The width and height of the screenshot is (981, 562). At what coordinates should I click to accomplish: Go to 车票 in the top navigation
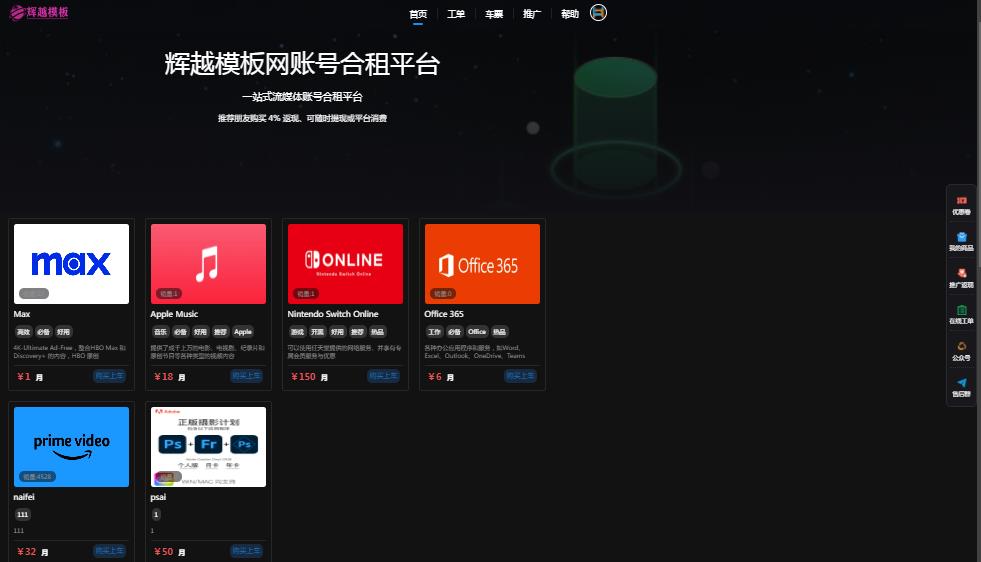tap(494, 14)
